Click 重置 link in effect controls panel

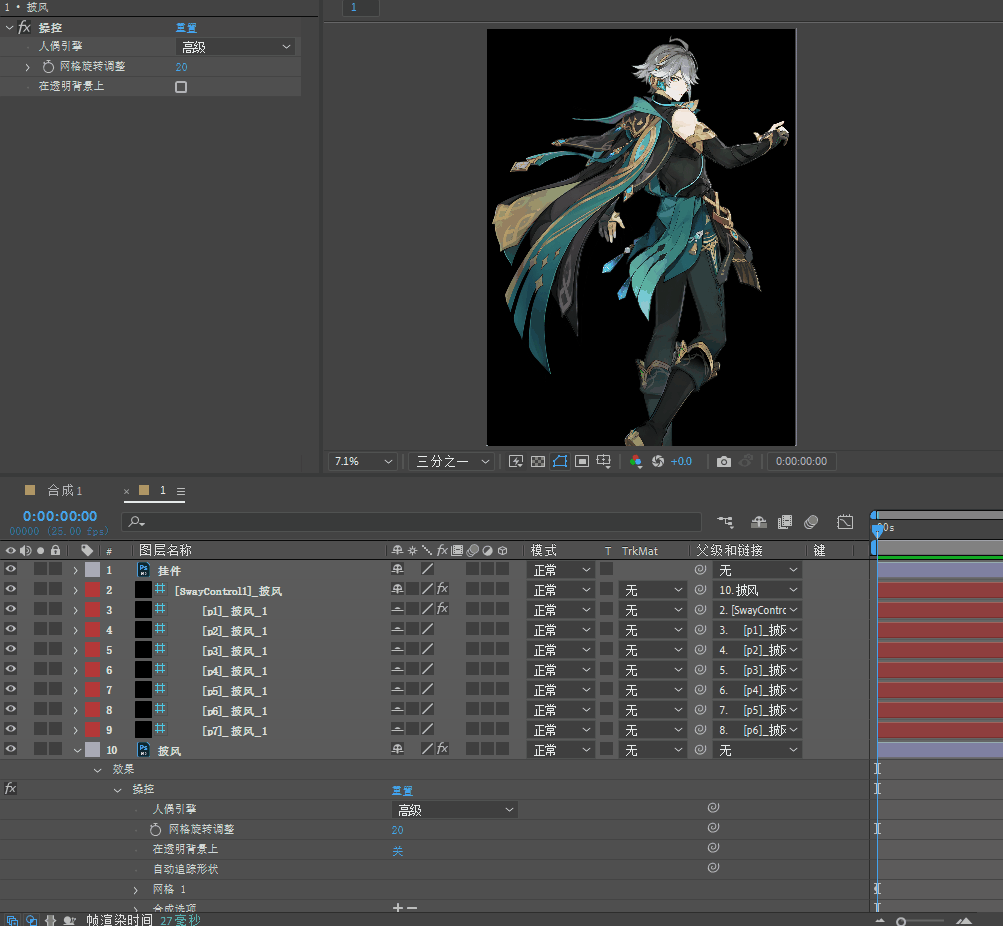pyautogui.click(x=186, y=28)
